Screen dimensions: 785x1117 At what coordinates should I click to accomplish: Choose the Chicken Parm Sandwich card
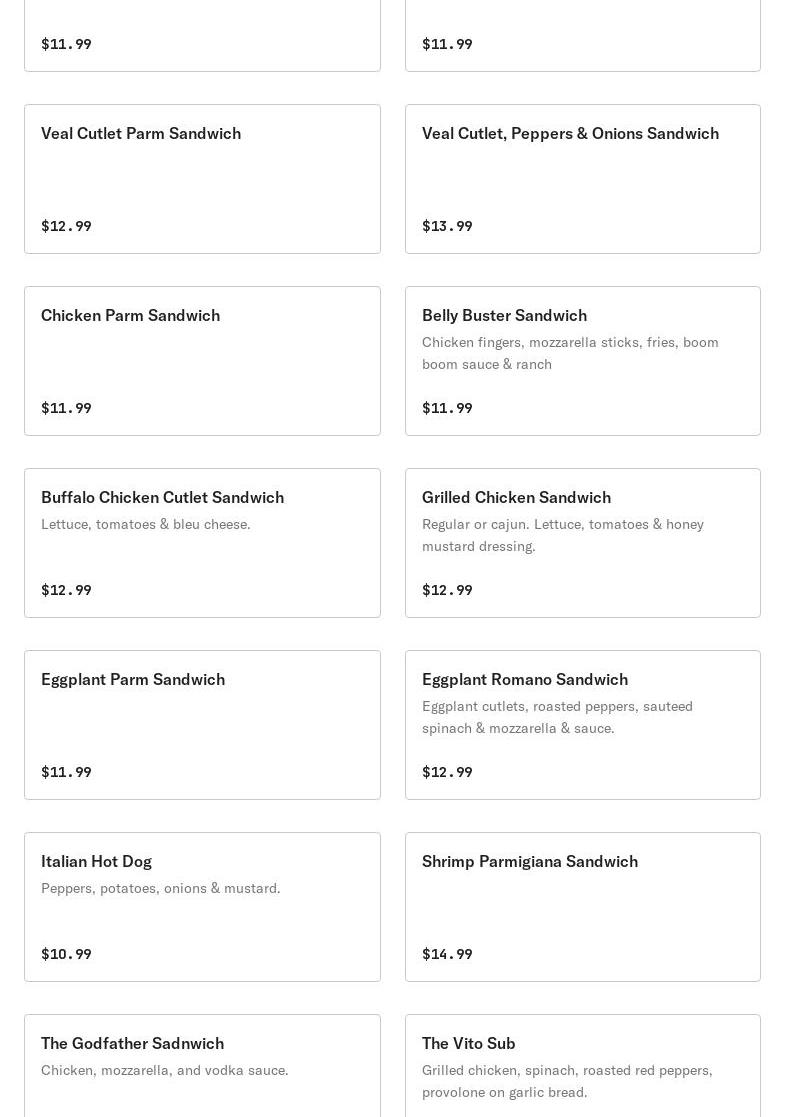[x=131, y=316]
